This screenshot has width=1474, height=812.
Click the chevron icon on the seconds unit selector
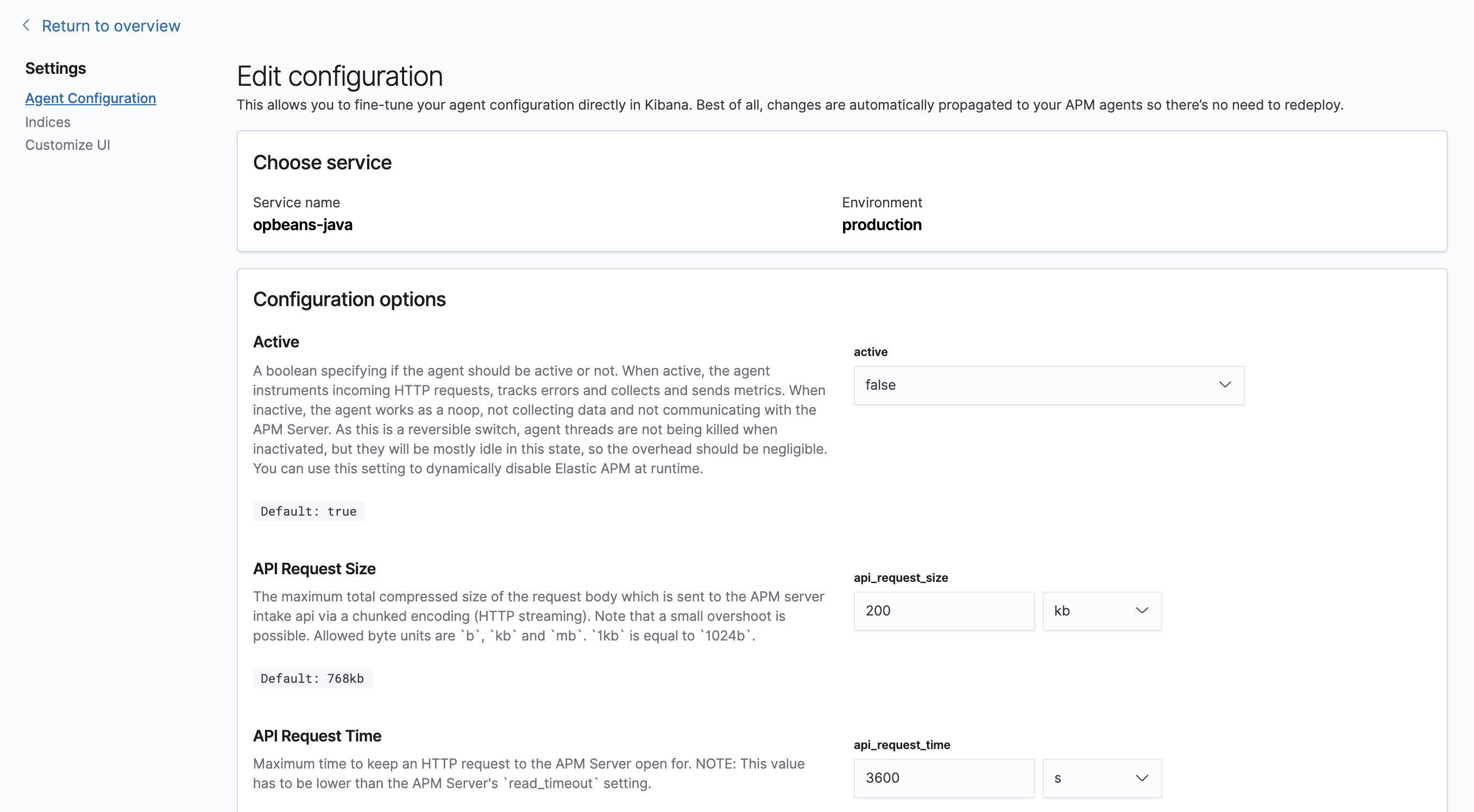tap(1141, 778)
